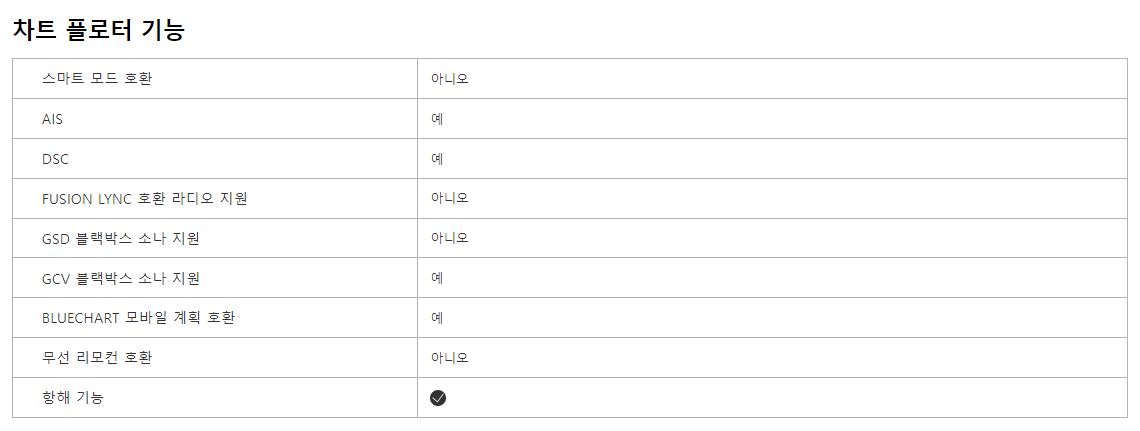The height and width of the screenshot is (431, 1140).
Task: Click 예 value in AIS row
Action: 437,119
